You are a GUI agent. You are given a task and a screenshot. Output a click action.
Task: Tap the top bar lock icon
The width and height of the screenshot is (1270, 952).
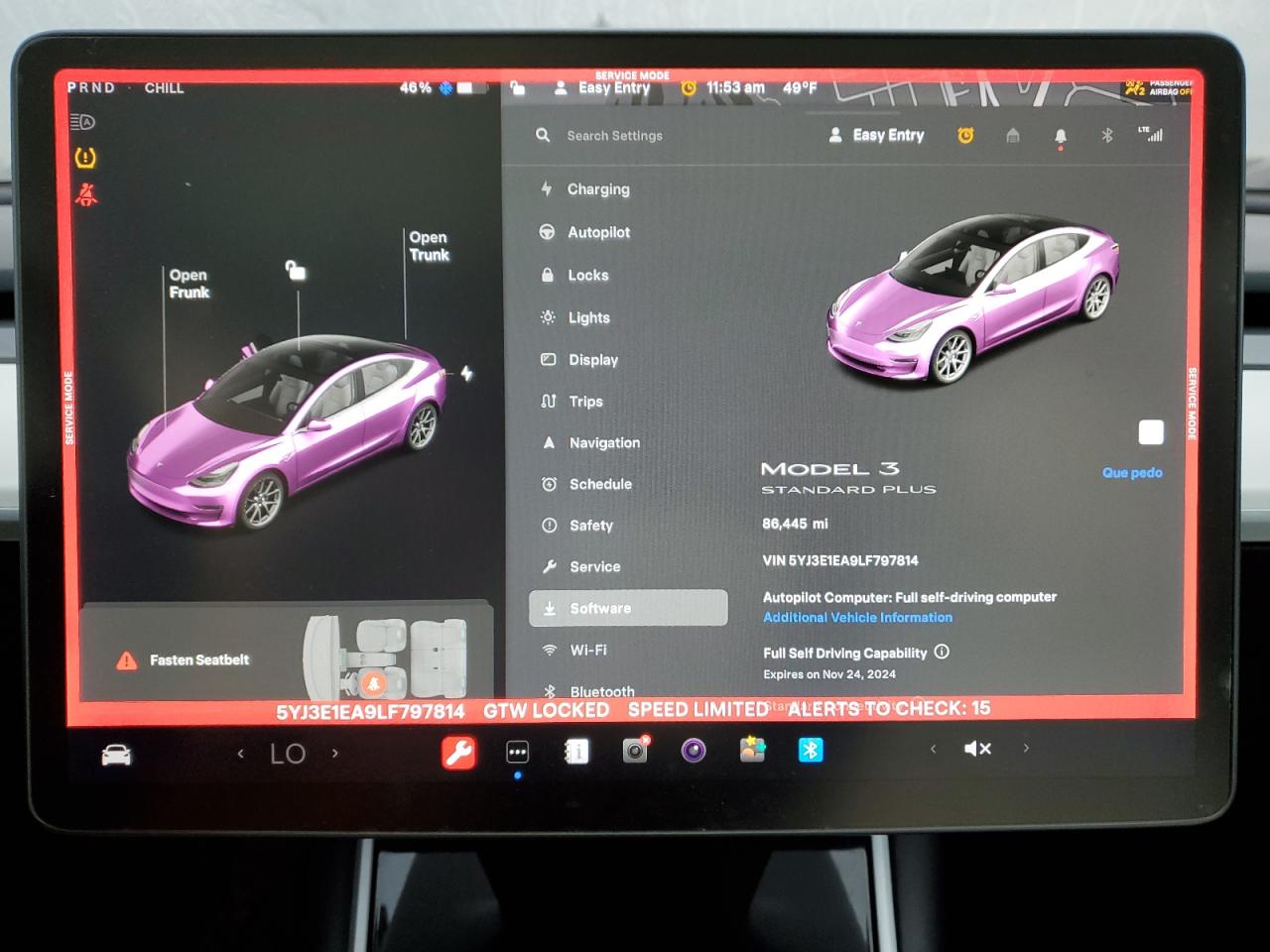point(517,88)
